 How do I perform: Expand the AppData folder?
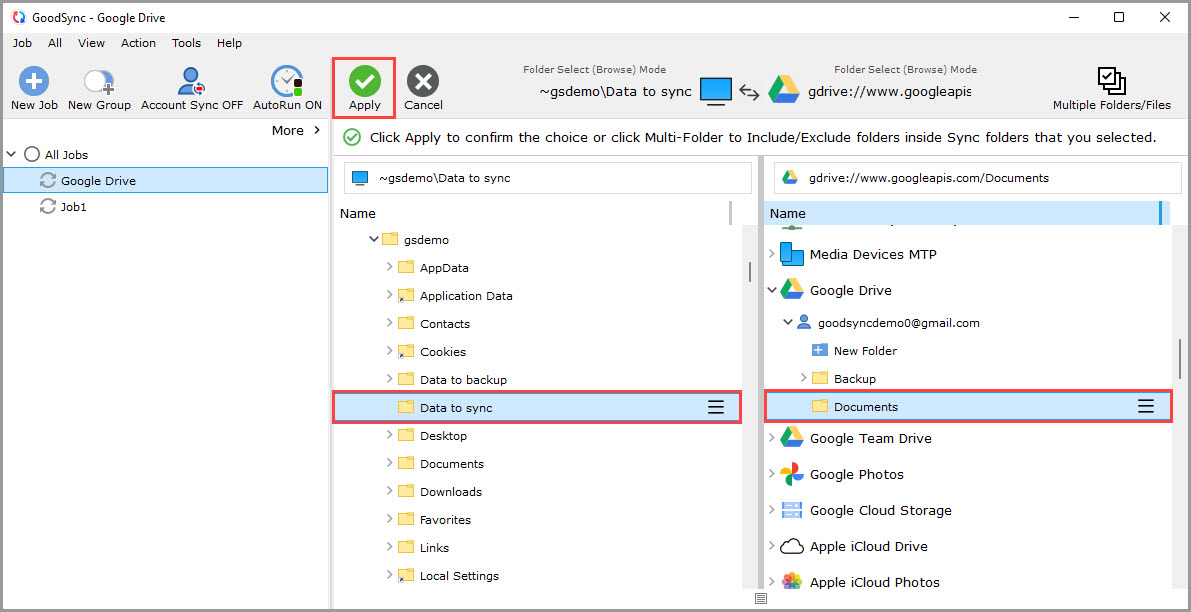point(389,268)
